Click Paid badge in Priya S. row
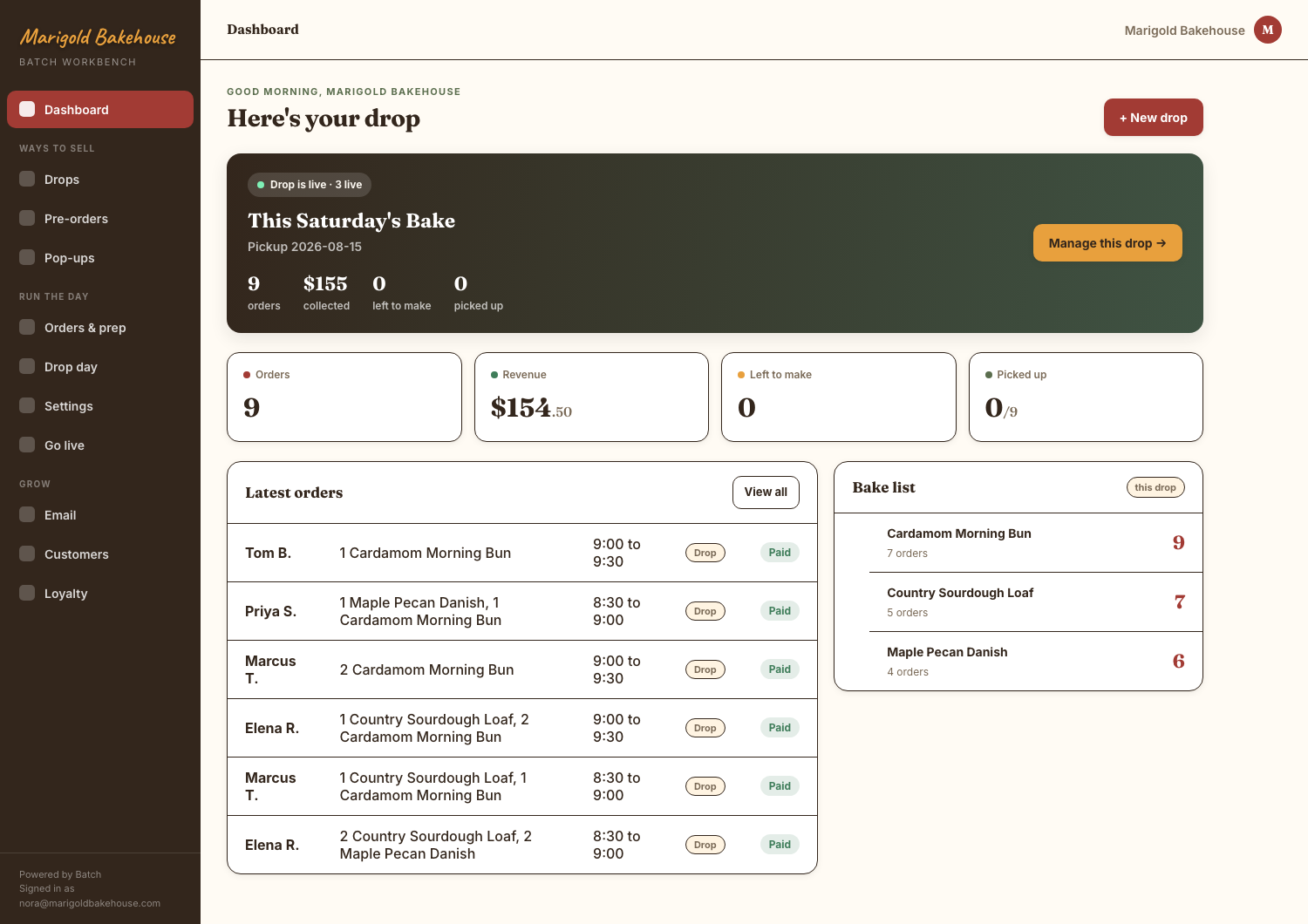 [780, 611]
